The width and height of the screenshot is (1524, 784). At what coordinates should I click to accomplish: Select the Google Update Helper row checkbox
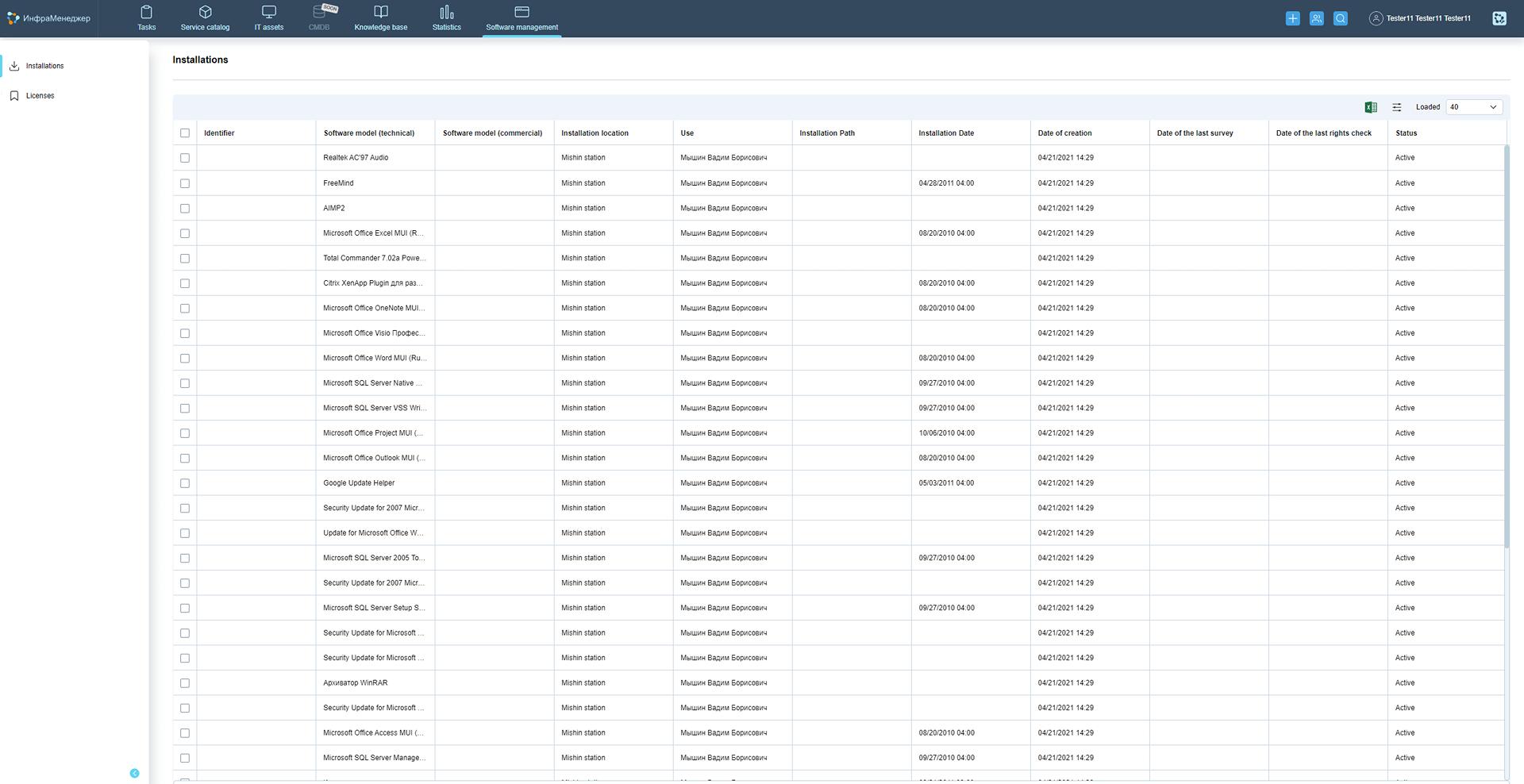pyautogui.click(x=185, y=483)
